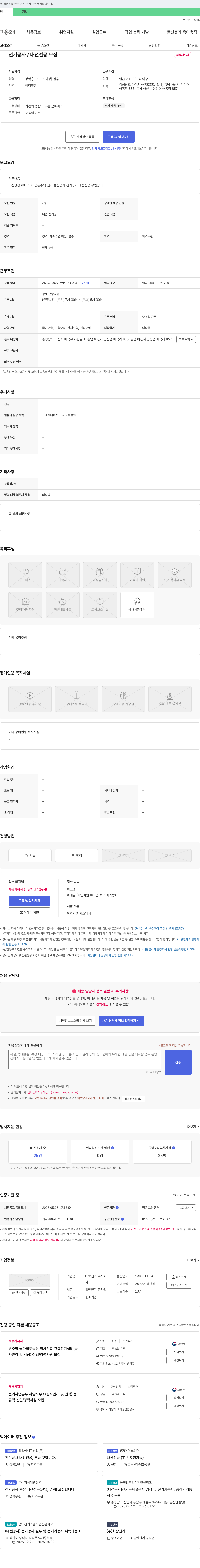Apply via 고용24 입사지원 in 접수 마감일

pyautogui.click(x=29, y=901)
